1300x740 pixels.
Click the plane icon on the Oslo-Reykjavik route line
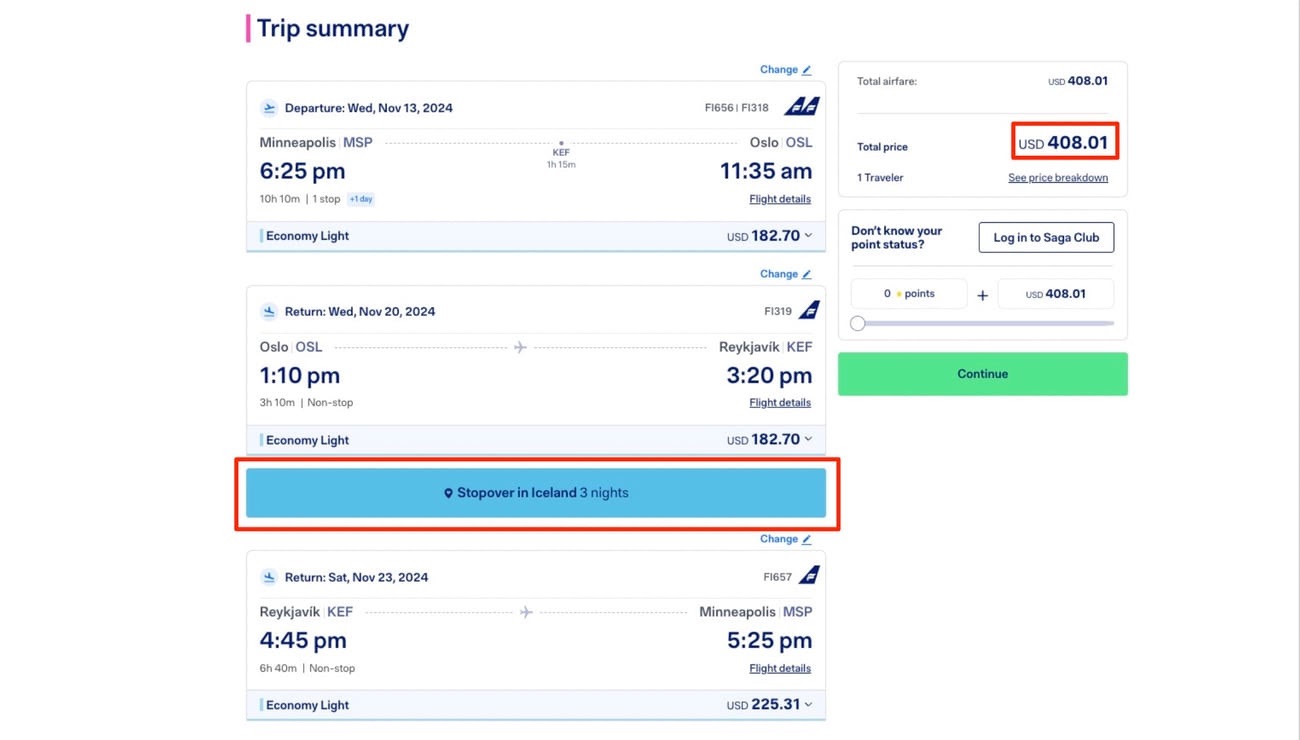(x=520, y=346)
